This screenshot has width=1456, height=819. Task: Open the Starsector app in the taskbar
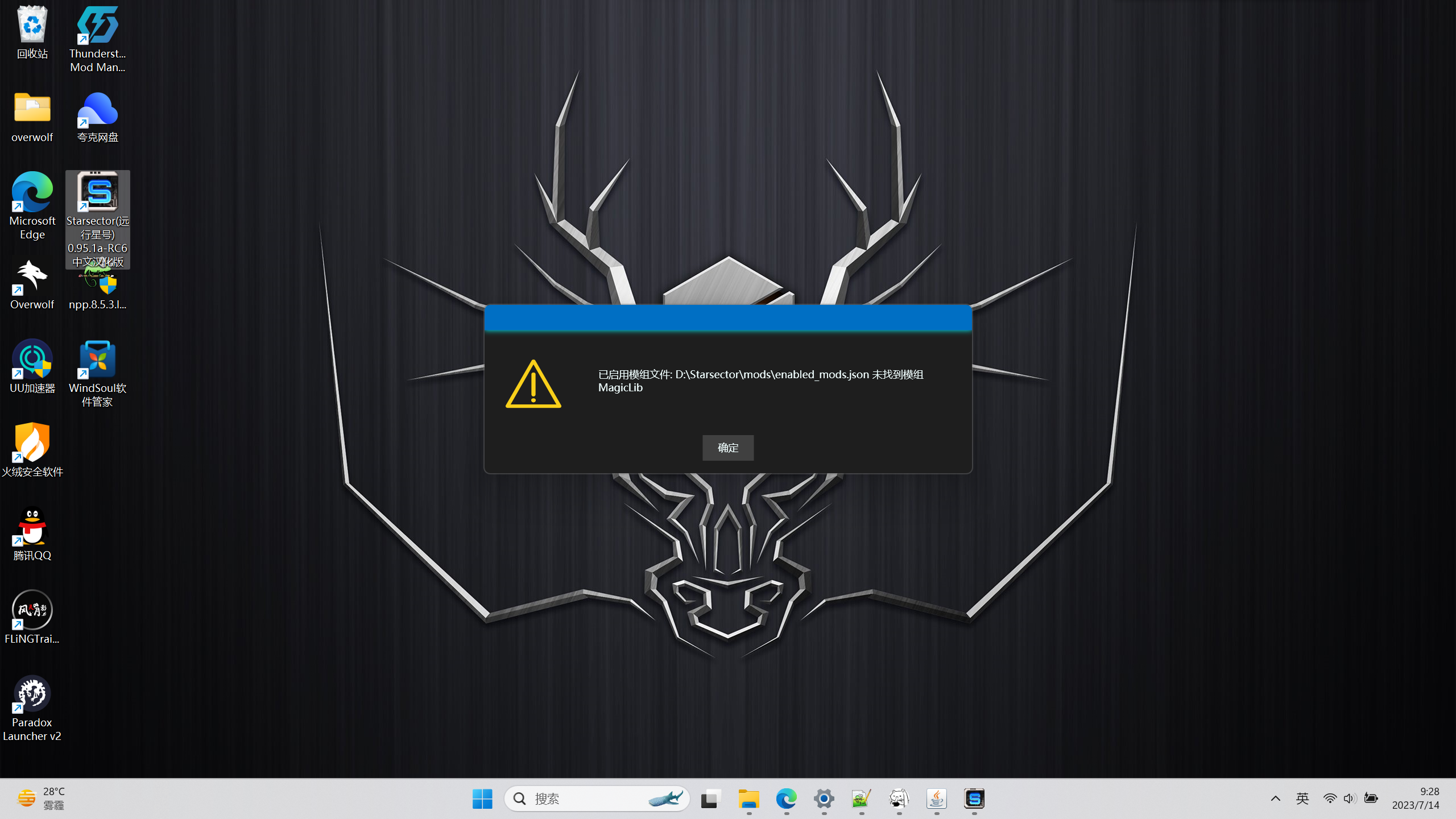(x=974, y=799)
